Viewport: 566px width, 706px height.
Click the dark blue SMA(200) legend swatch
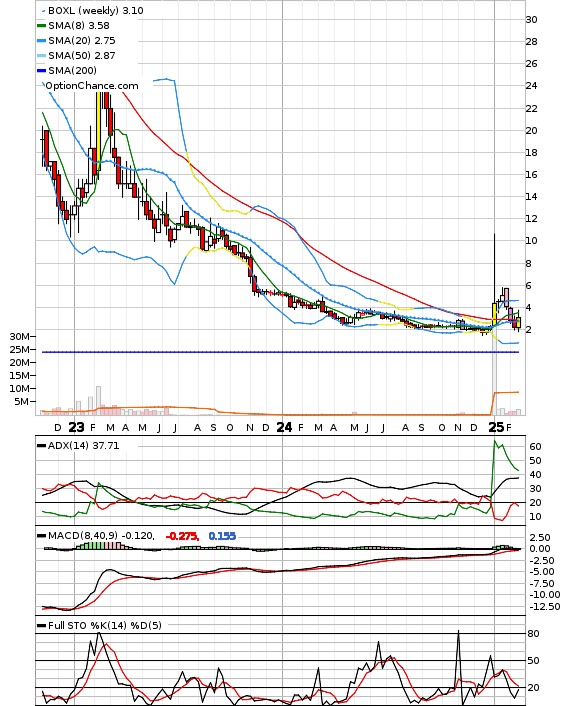41,71
